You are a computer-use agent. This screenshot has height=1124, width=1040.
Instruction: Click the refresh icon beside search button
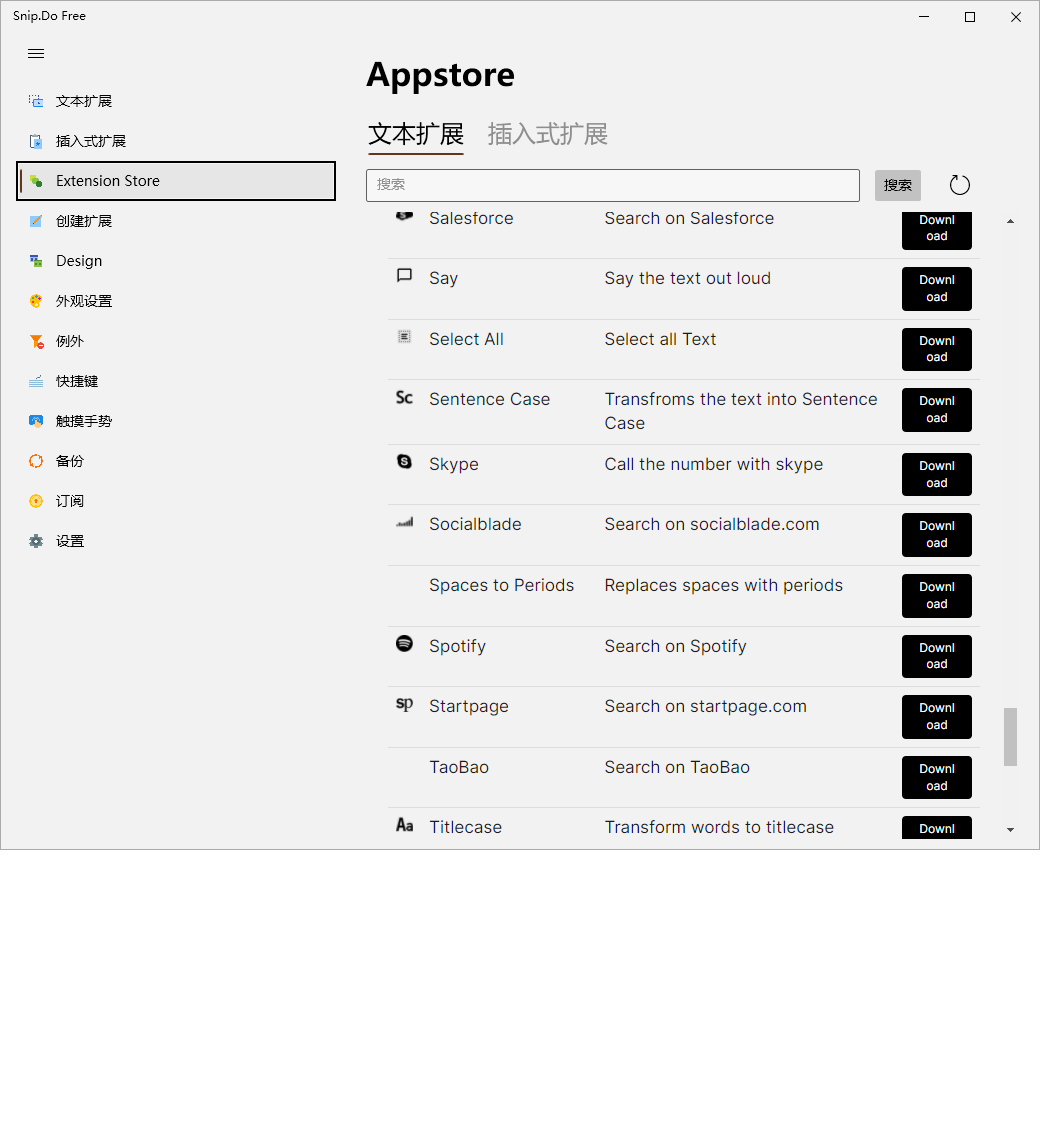pos(959,185)
